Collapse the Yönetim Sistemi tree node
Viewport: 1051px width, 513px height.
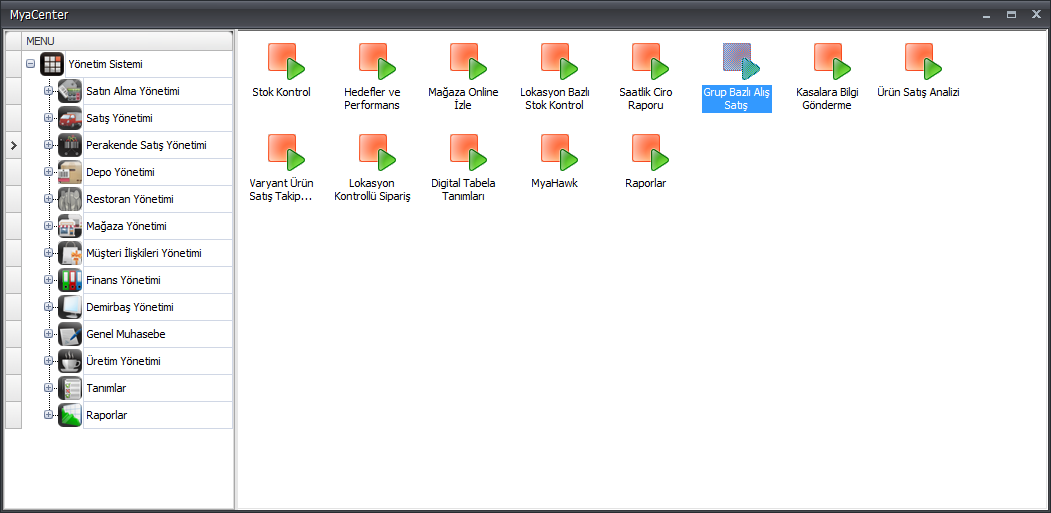[x=30, y=64]
